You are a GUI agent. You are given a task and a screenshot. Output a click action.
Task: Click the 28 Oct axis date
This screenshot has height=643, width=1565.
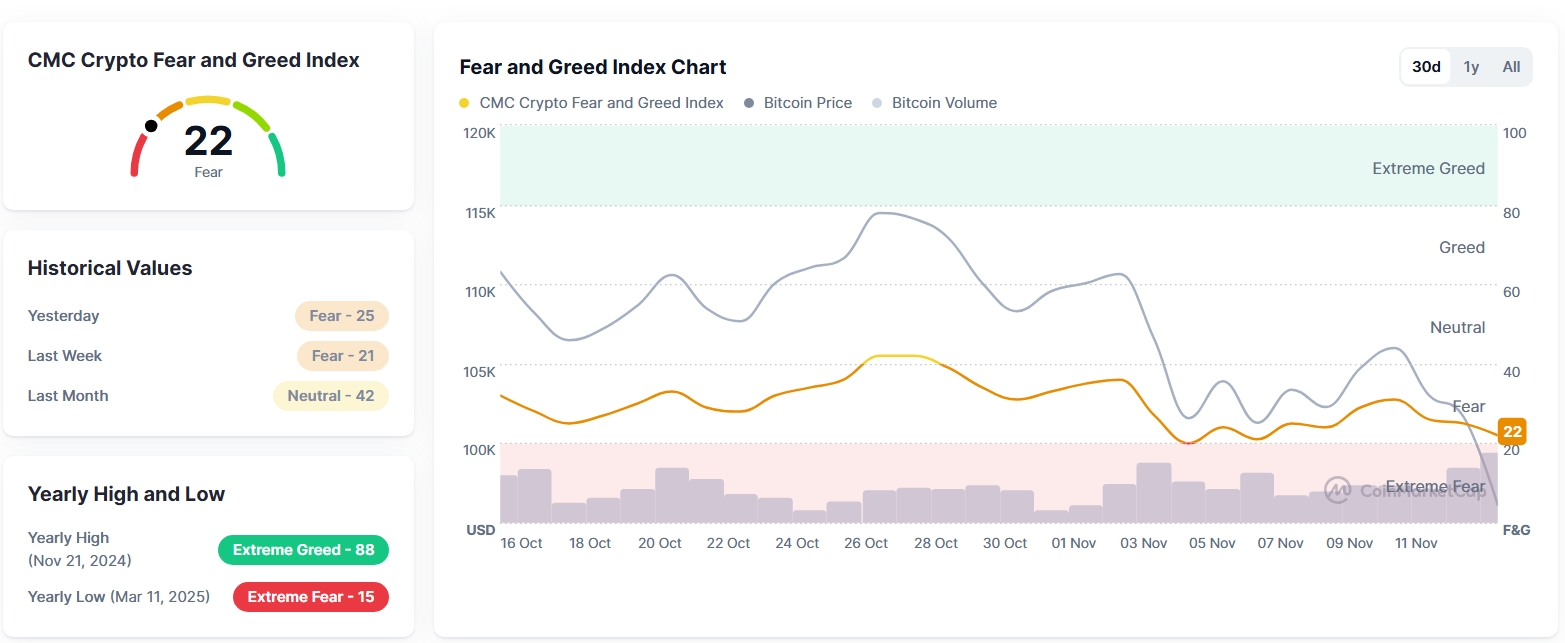pos(936,543)
